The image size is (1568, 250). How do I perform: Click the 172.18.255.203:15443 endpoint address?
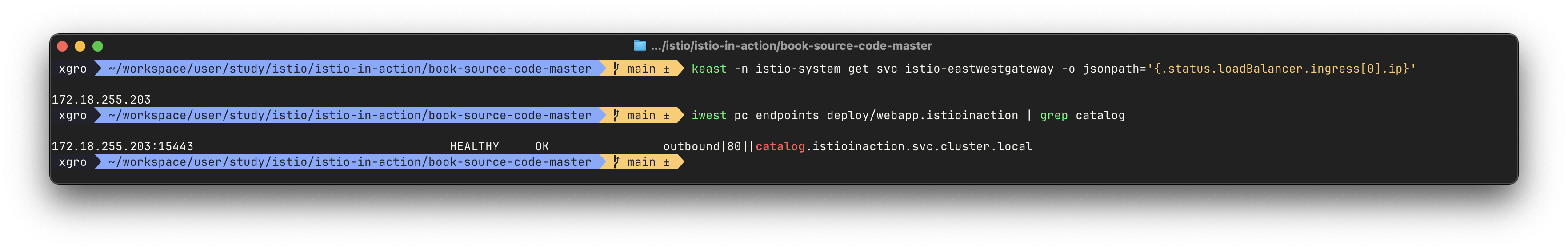click(122, 146)
